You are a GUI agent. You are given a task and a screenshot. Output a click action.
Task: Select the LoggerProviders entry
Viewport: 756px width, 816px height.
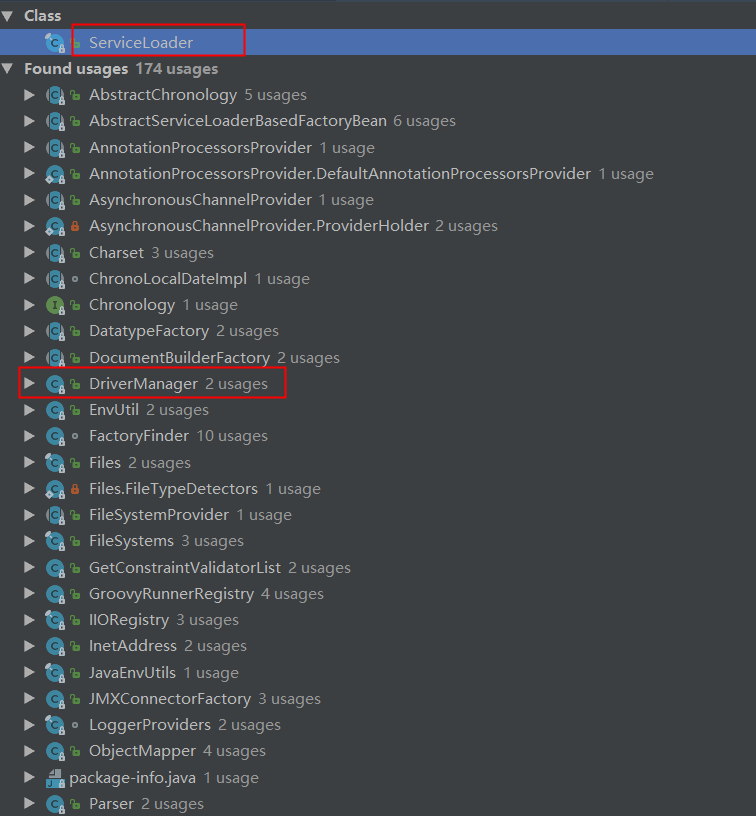tap(185, 724)
